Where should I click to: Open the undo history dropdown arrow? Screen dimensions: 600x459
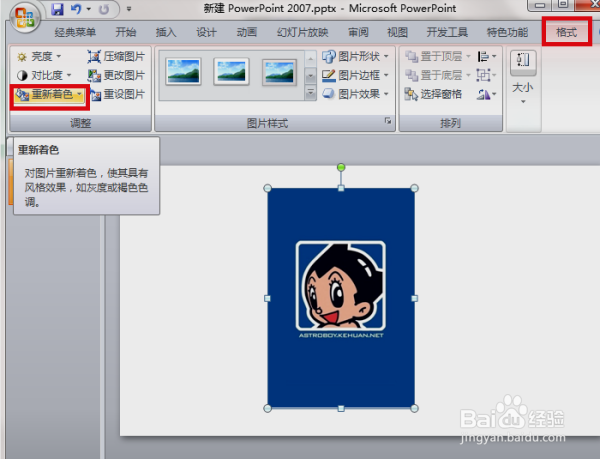pos(89,9)
